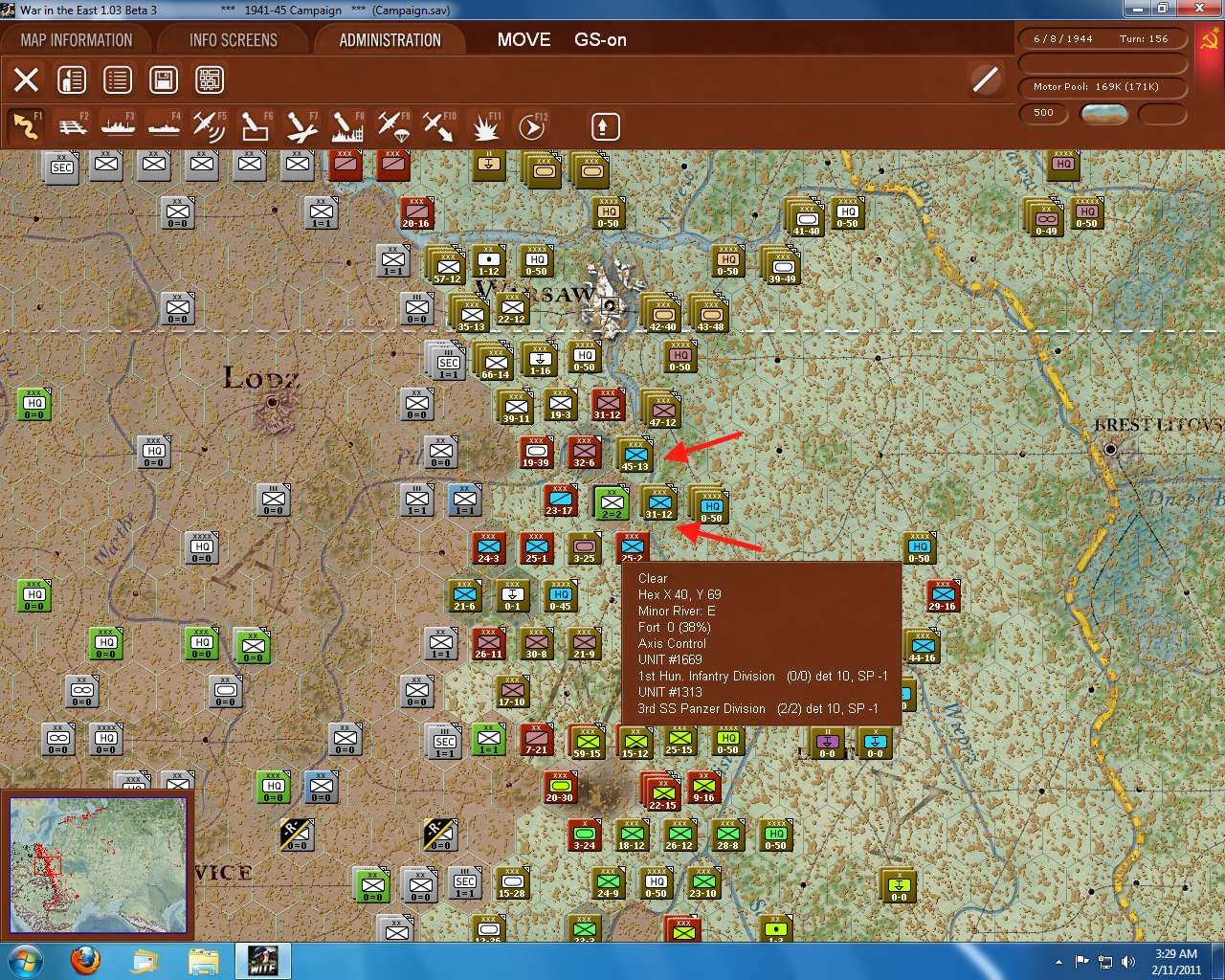Open the grid-pattern administration icon
The image size is (1225, 980).
click(x=210, y=79)
